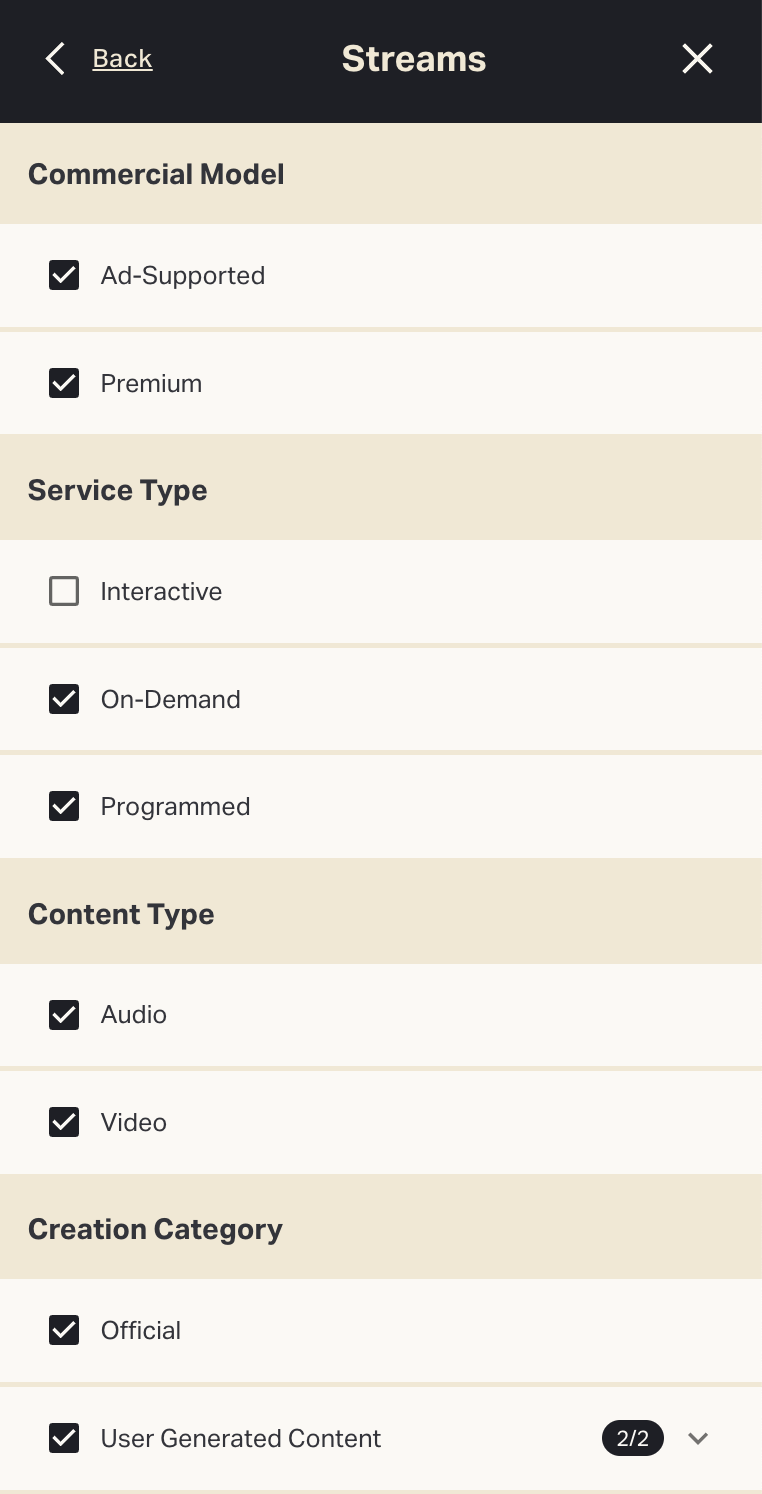Viewport: 762px width, 1494px height.
Task: Expand User Generated Content chevron
Action: pyautogui.click(x=698, y=1438)
